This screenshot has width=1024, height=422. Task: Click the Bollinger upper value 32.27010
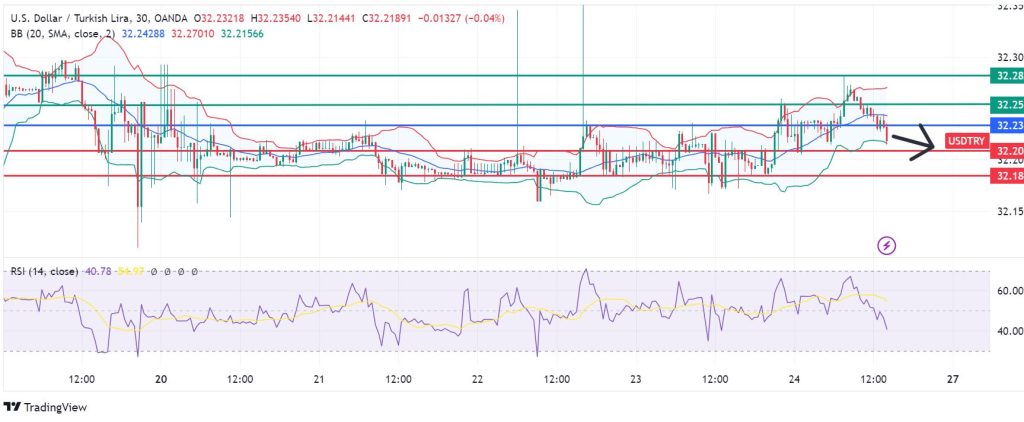click(193, 33)
